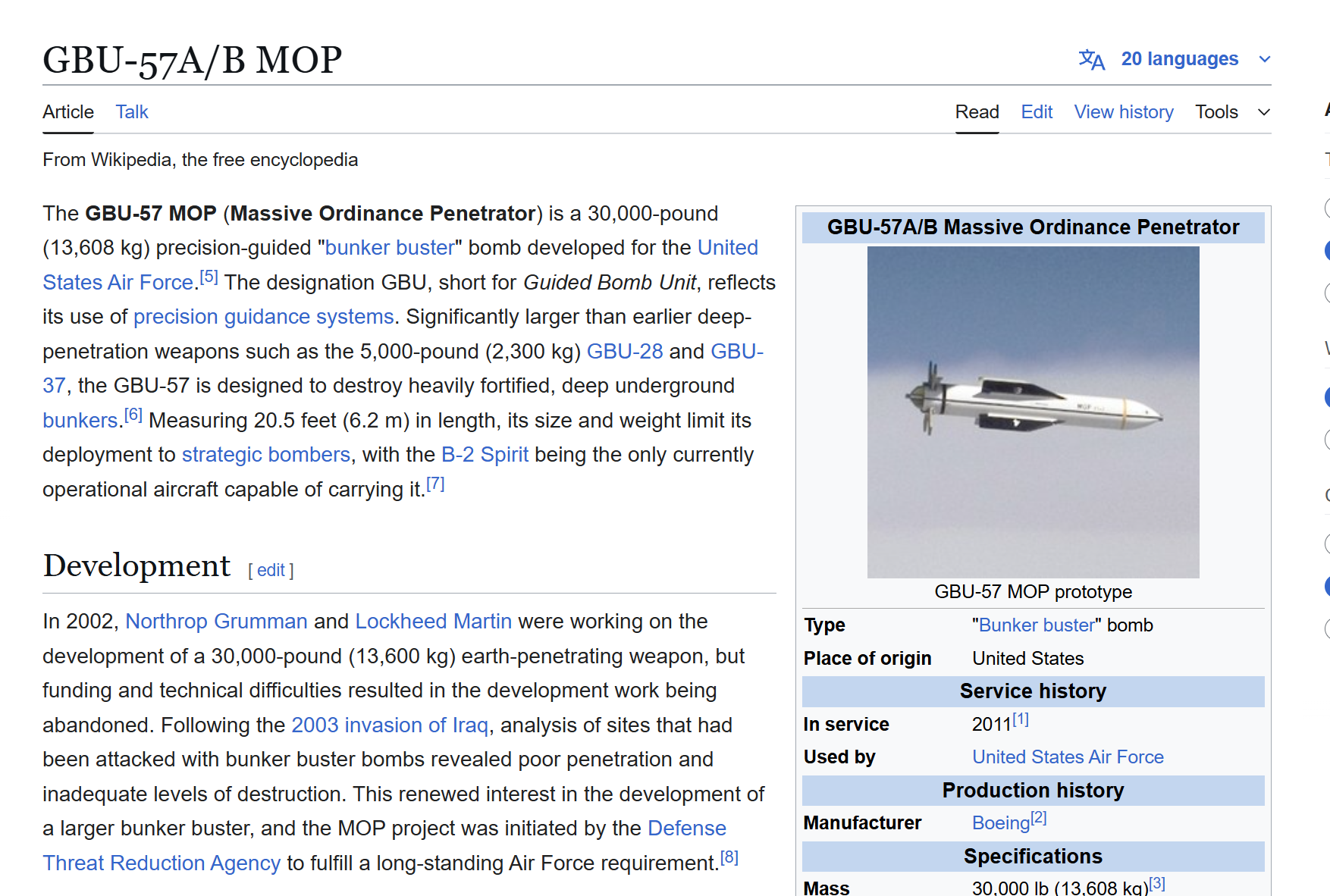Viewport: 1330px width, 896px height.
Task: Expand the Tools menu chevron
Action: [1263, 112]
